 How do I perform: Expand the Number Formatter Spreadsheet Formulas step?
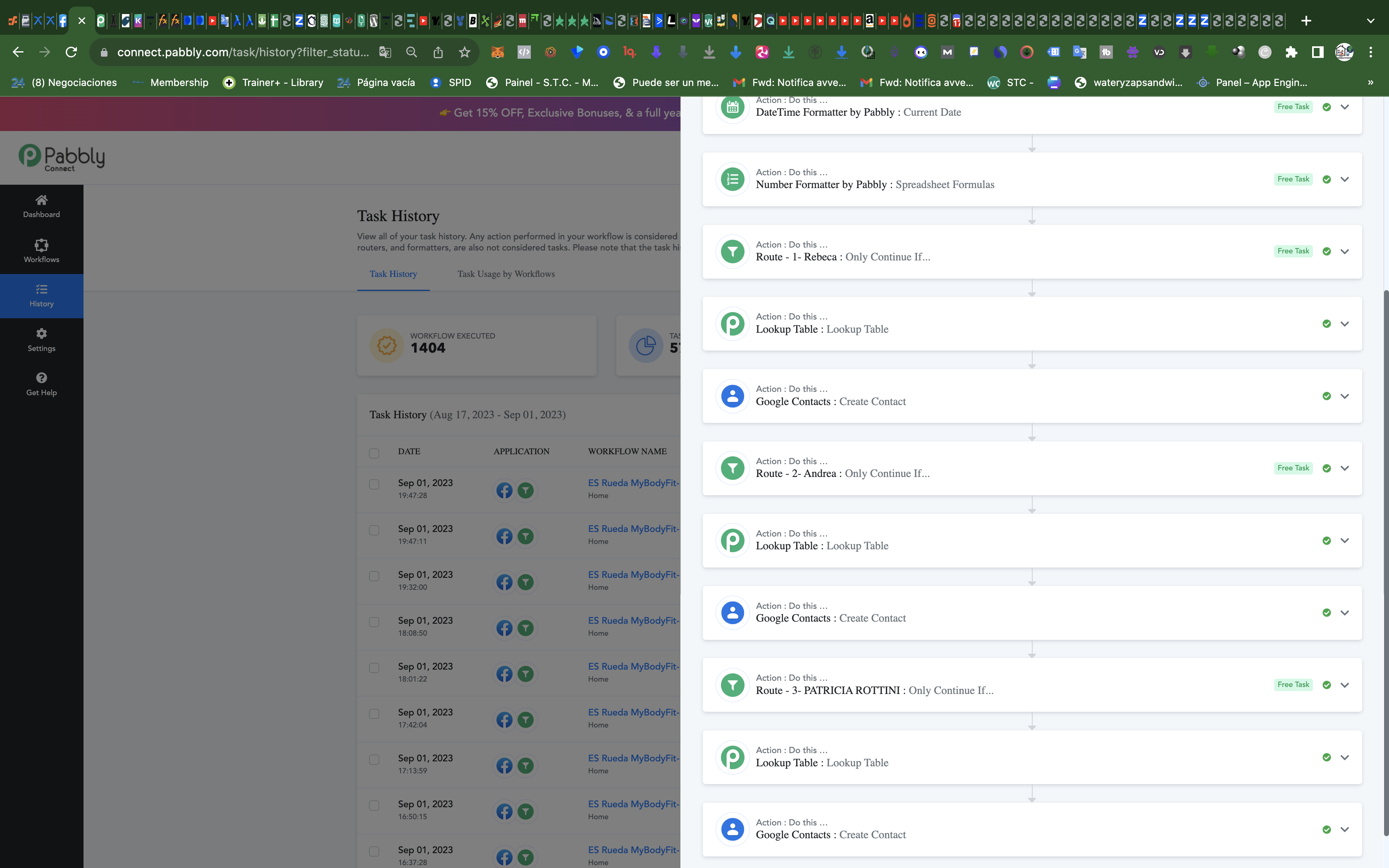coord(1345,179)
